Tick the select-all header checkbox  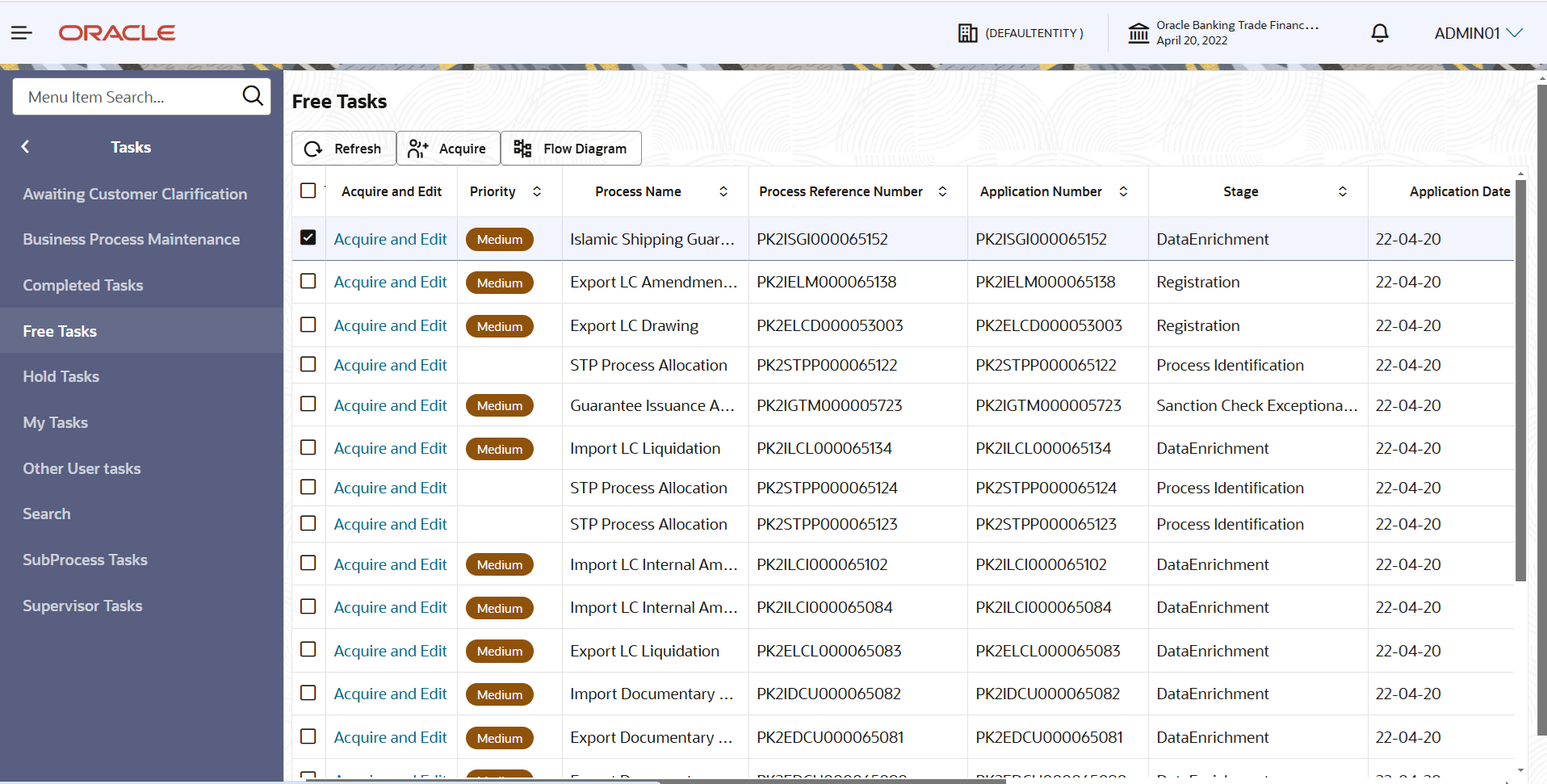(x=308, y=191)
